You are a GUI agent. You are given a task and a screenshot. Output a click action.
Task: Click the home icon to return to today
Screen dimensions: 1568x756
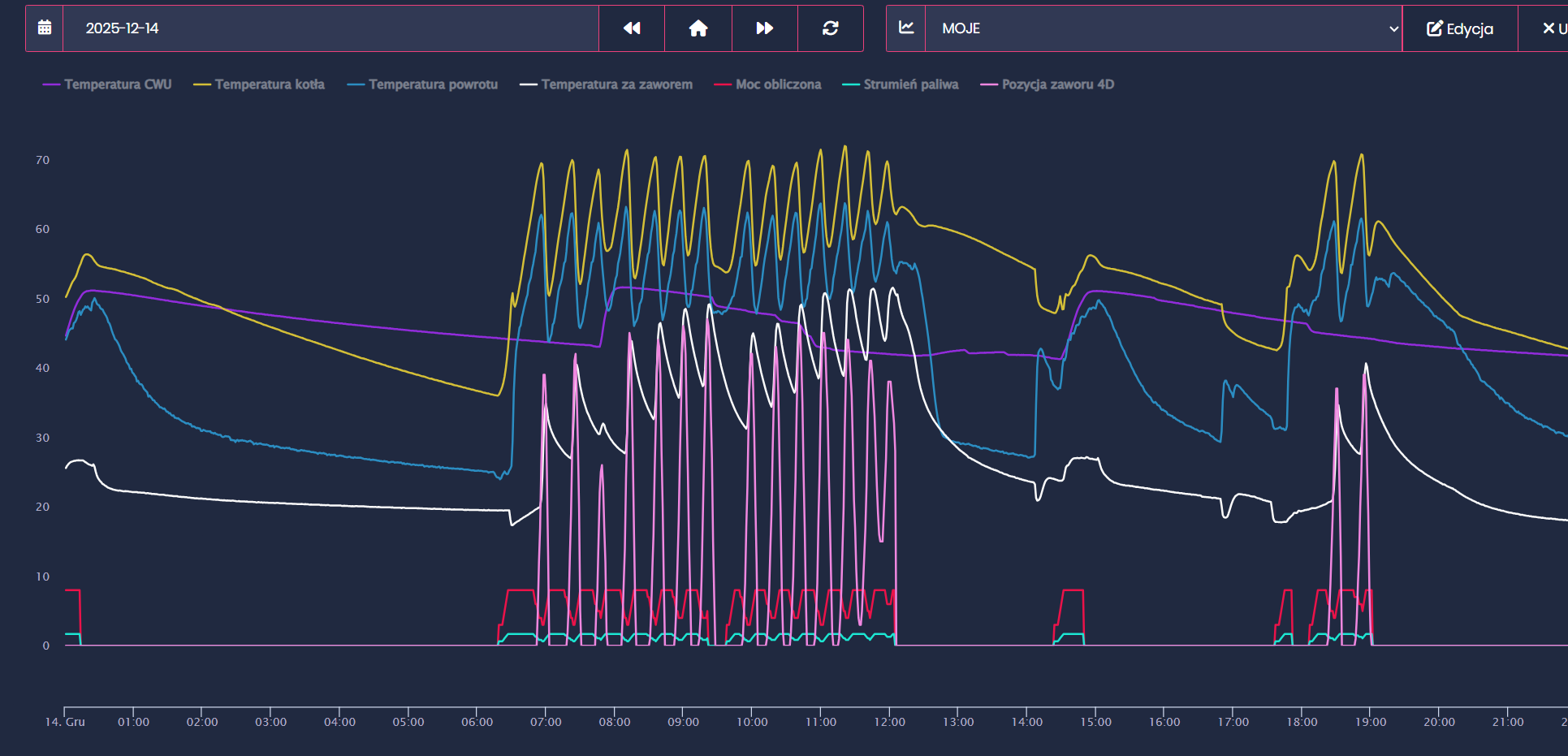pyautogui.click(x=698, y=28)
